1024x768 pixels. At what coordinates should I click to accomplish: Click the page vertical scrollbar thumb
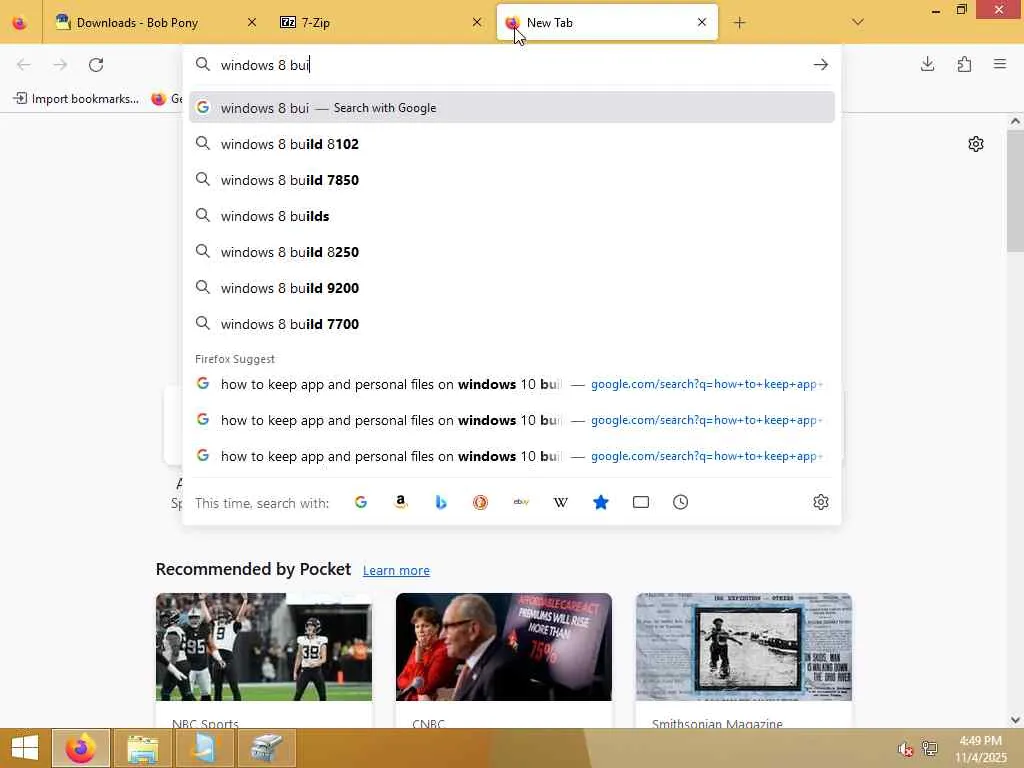pos(1015,191)
